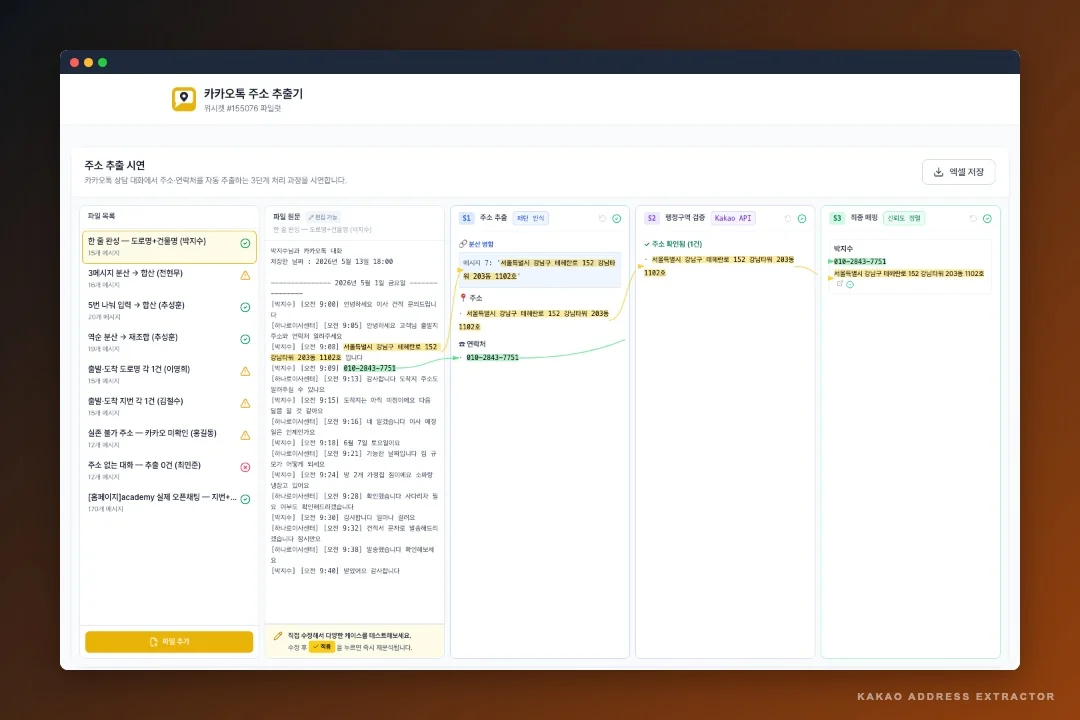Click the 파일 원문 panel title

click(x=287, y=217)
